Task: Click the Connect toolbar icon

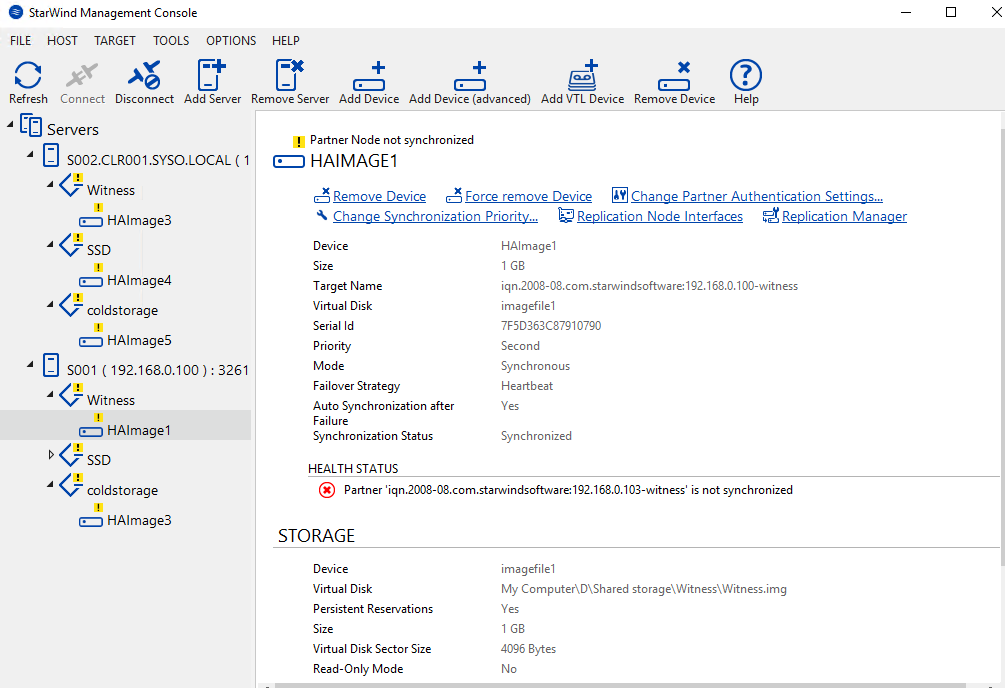Action: coord(82,76)
